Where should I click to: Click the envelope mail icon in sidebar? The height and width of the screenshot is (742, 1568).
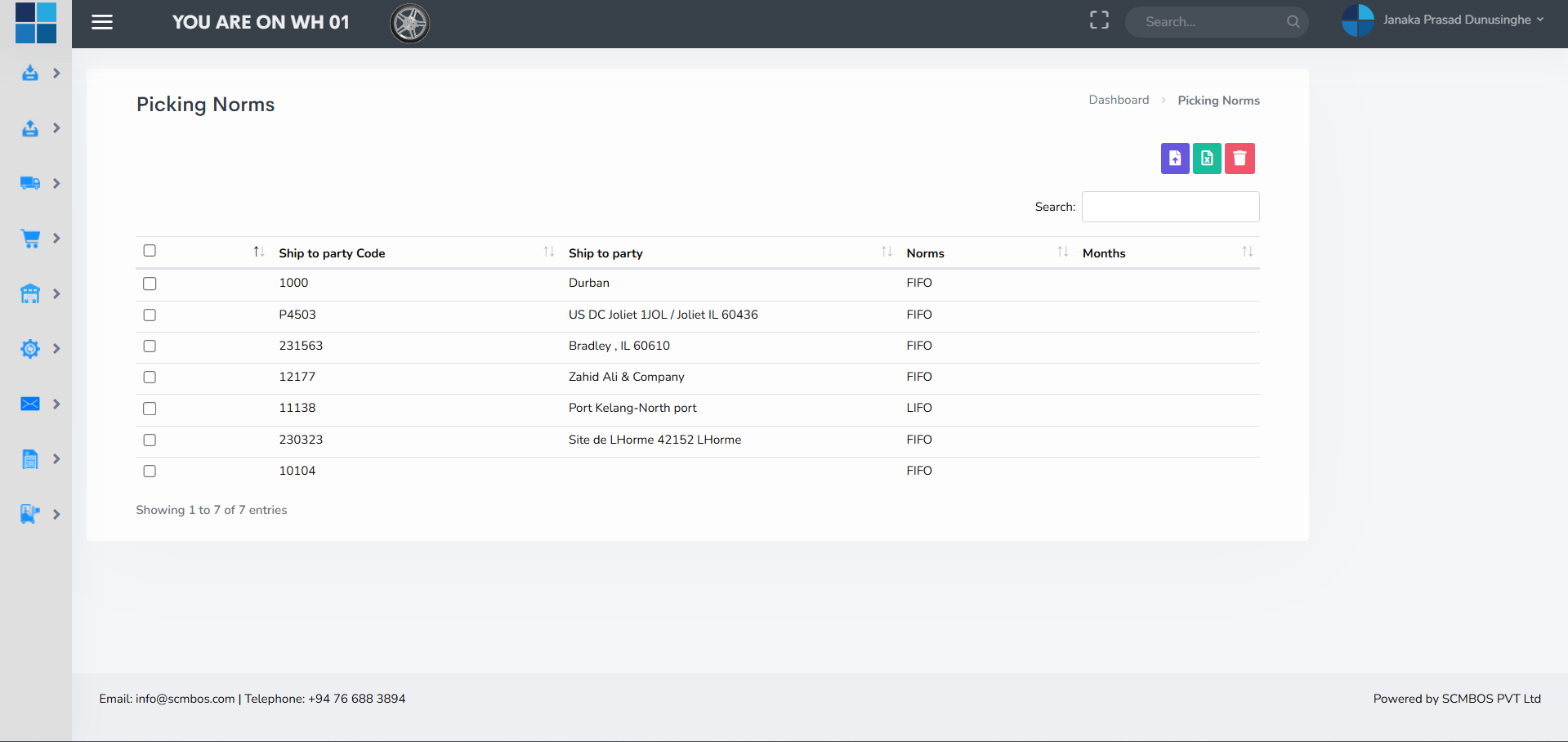click(30, 404)
